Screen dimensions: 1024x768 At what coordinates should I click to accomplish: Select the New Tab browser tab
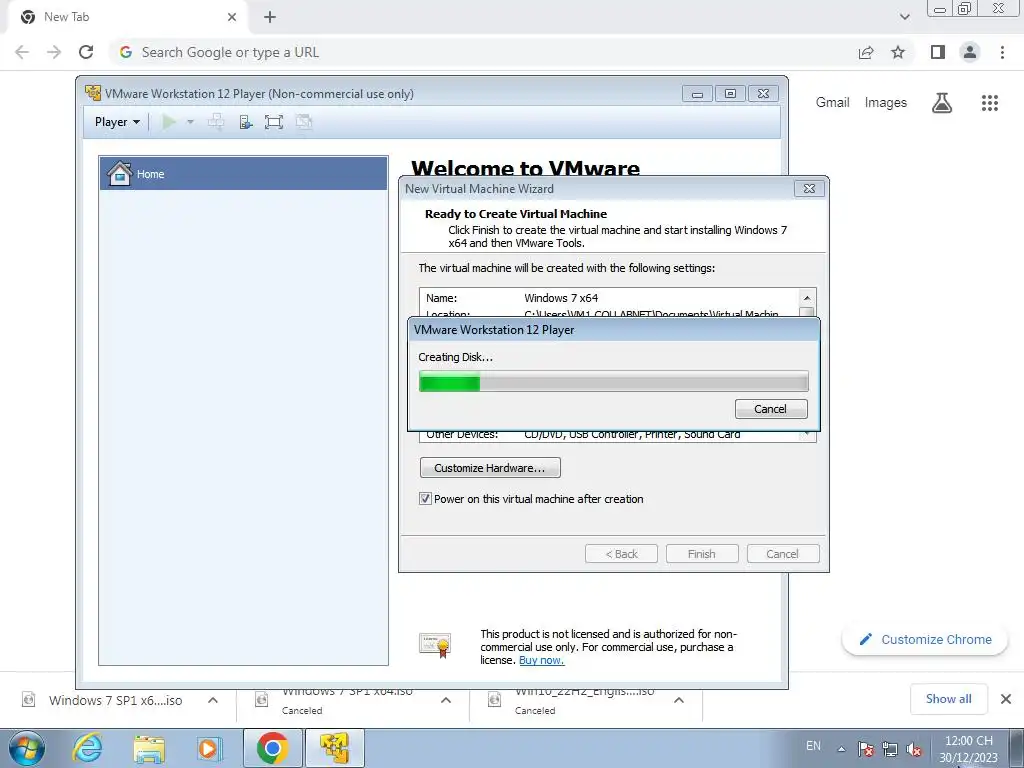click(x=127, y=17)
